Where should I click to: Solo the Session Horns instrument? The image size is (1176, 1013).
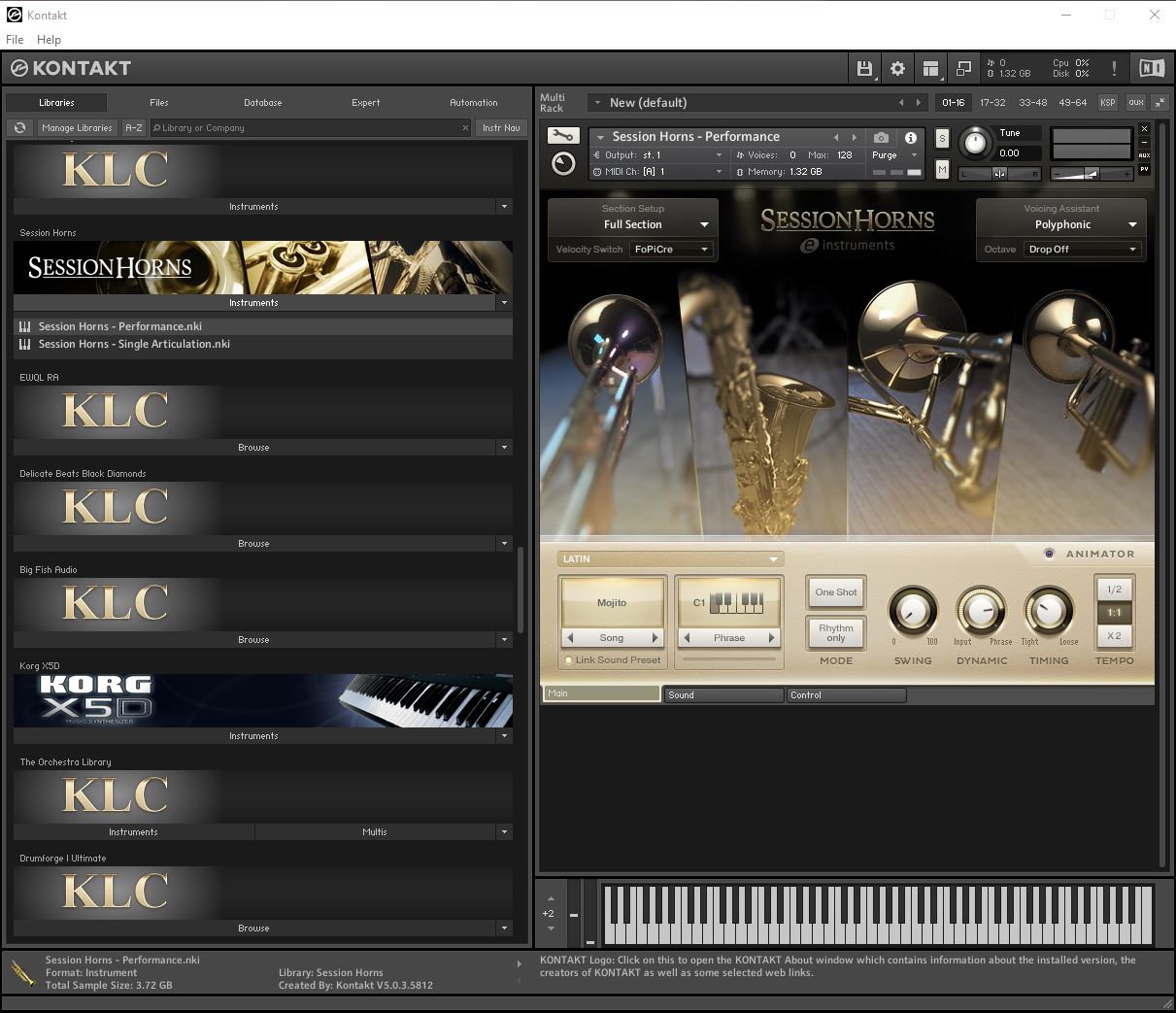tap(942, 139)
